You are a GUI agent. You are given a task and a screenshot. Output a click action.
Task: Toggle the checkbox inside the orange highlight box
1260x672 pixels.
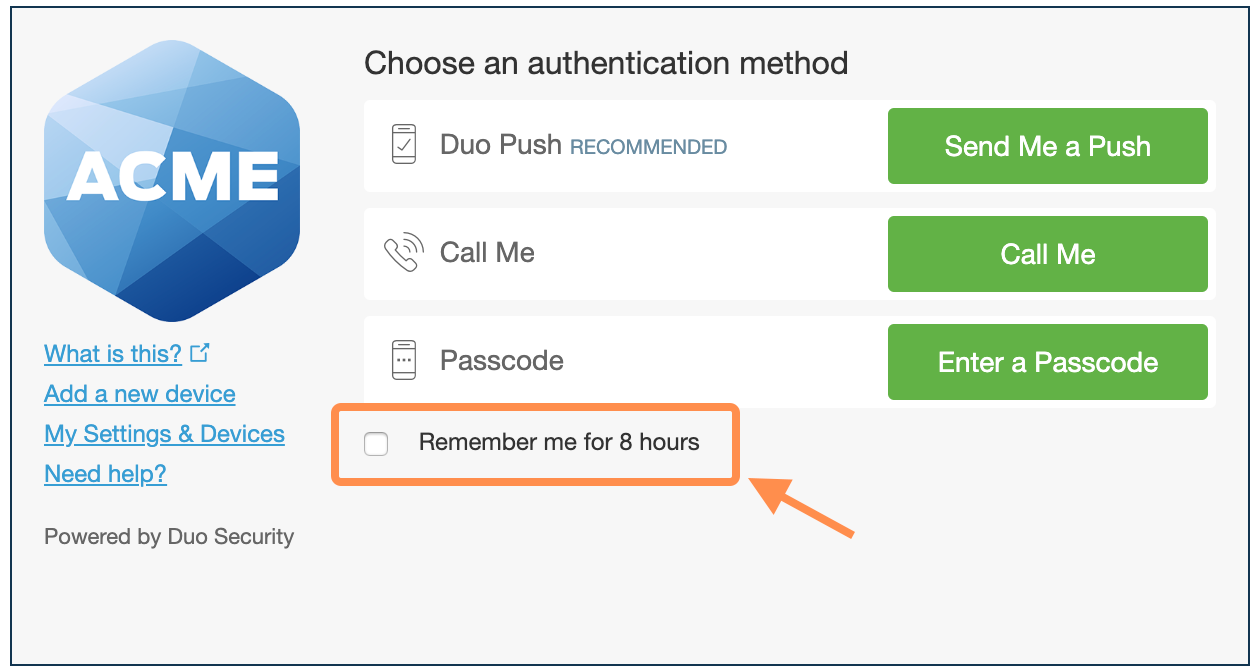[376, 443]
